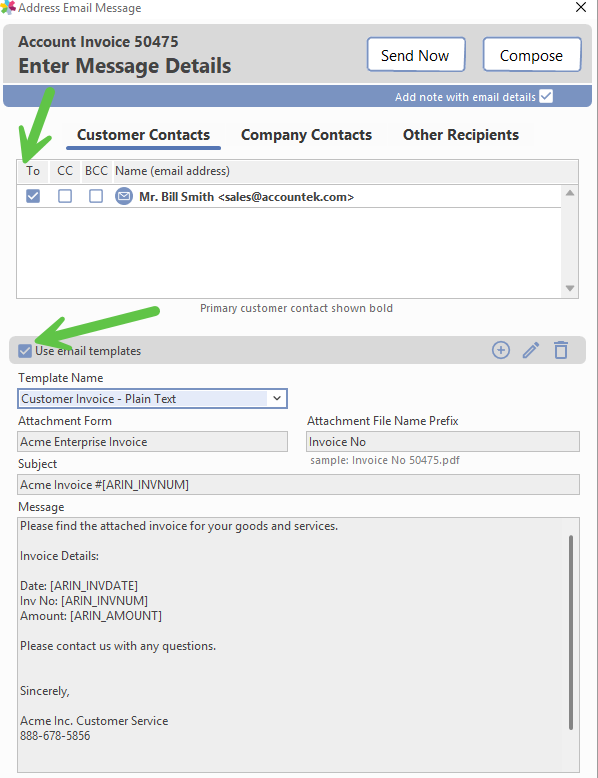Open the Template Name dropdown
The image size is (598, 778).
(x=276, y=398)
